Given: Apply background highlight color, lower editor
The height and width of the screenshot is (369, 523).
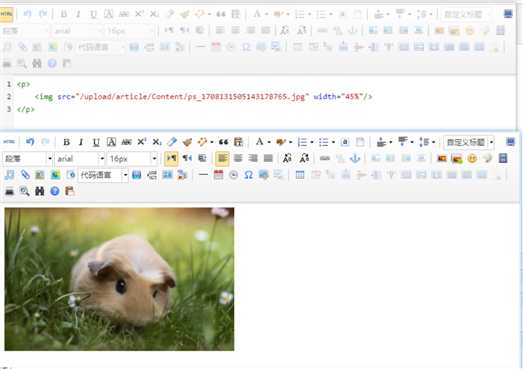Looking at the screenshot, I should 281,142.
